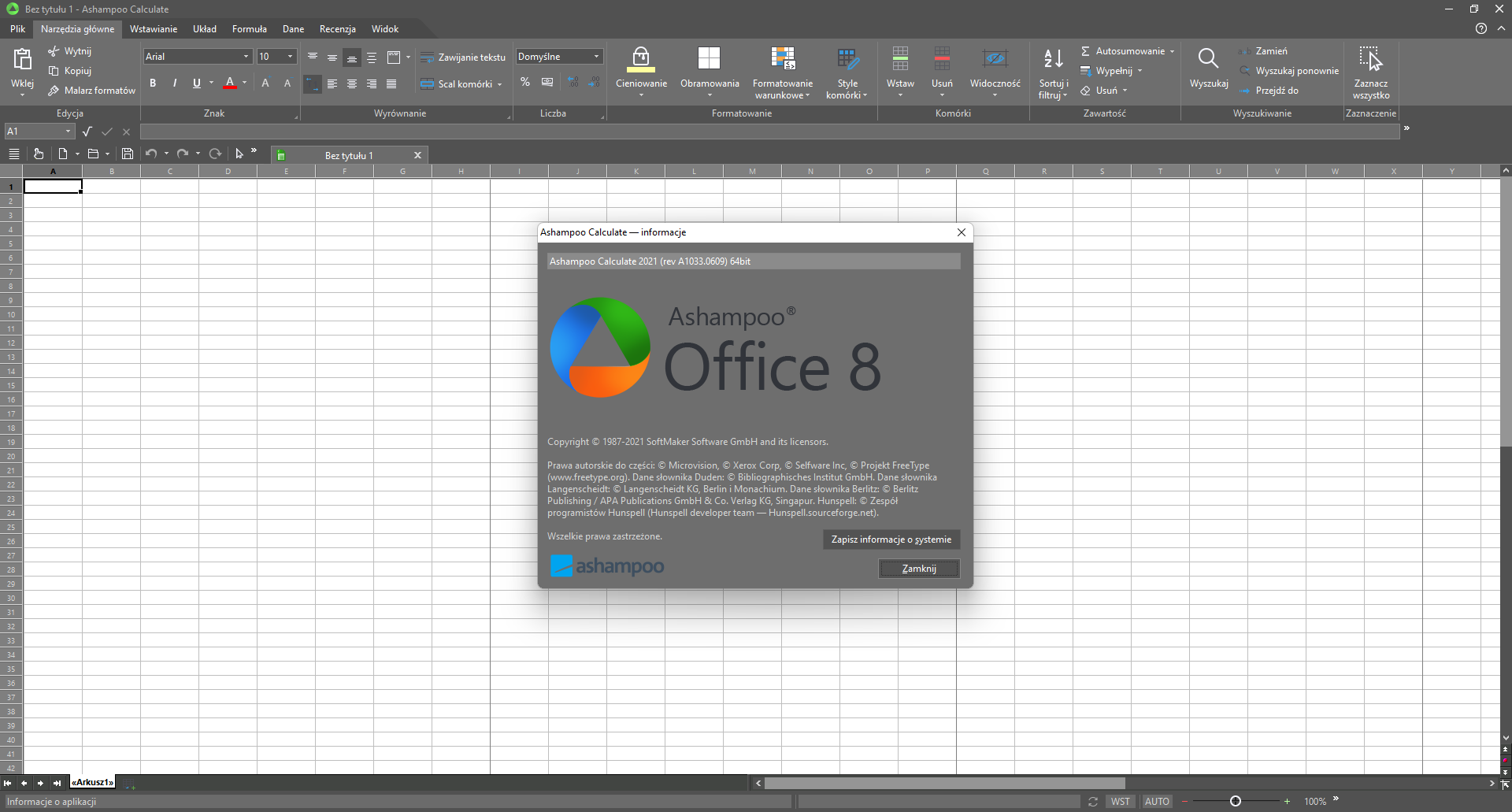This screenshot has height=812, width=1512.
Task: Toggle bold formatting
Action: point(153,83)
